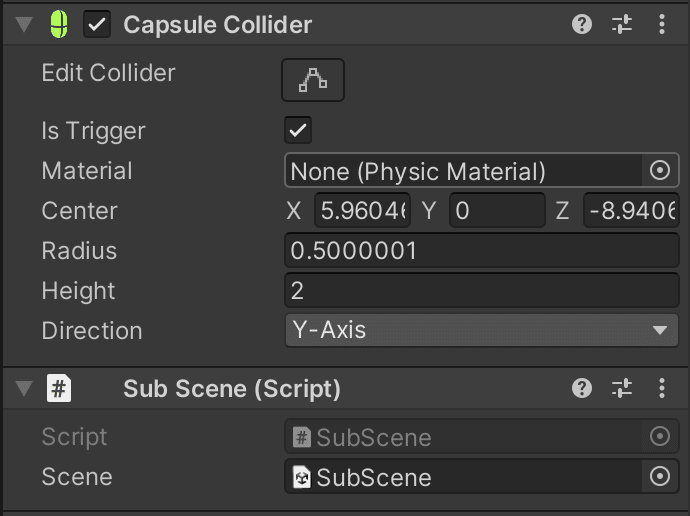Image resolution: width=690 pixels, height=516 pixels.
Task: Open Sub Scene preset settings icon
Action: 622,388
